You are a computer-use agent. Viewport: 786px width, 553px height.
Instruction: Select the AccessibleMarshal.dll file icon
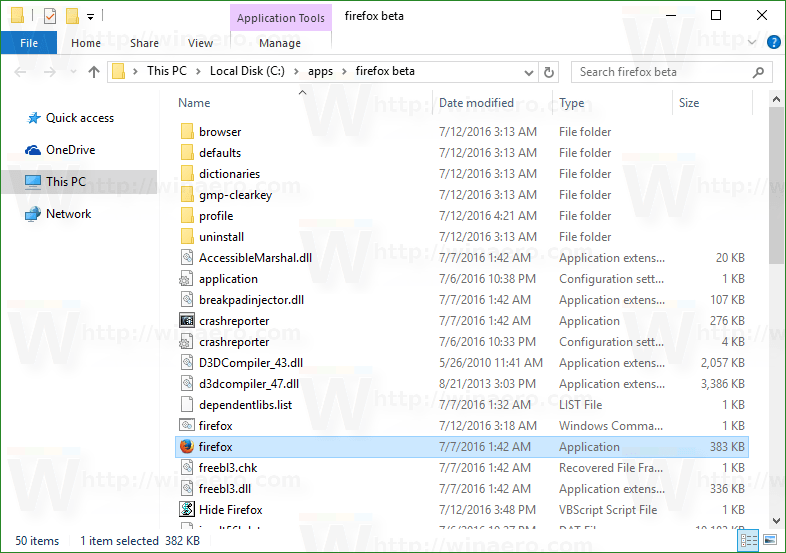click(x=187, y=258)
